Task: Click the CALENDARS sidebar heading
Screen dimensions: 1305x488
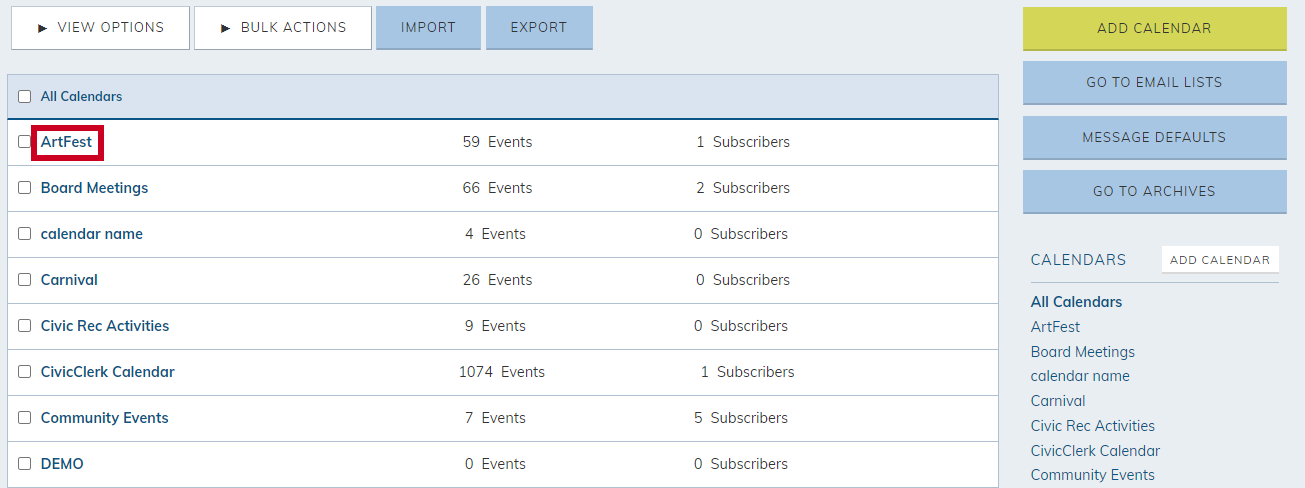Action: (1078, 260)
